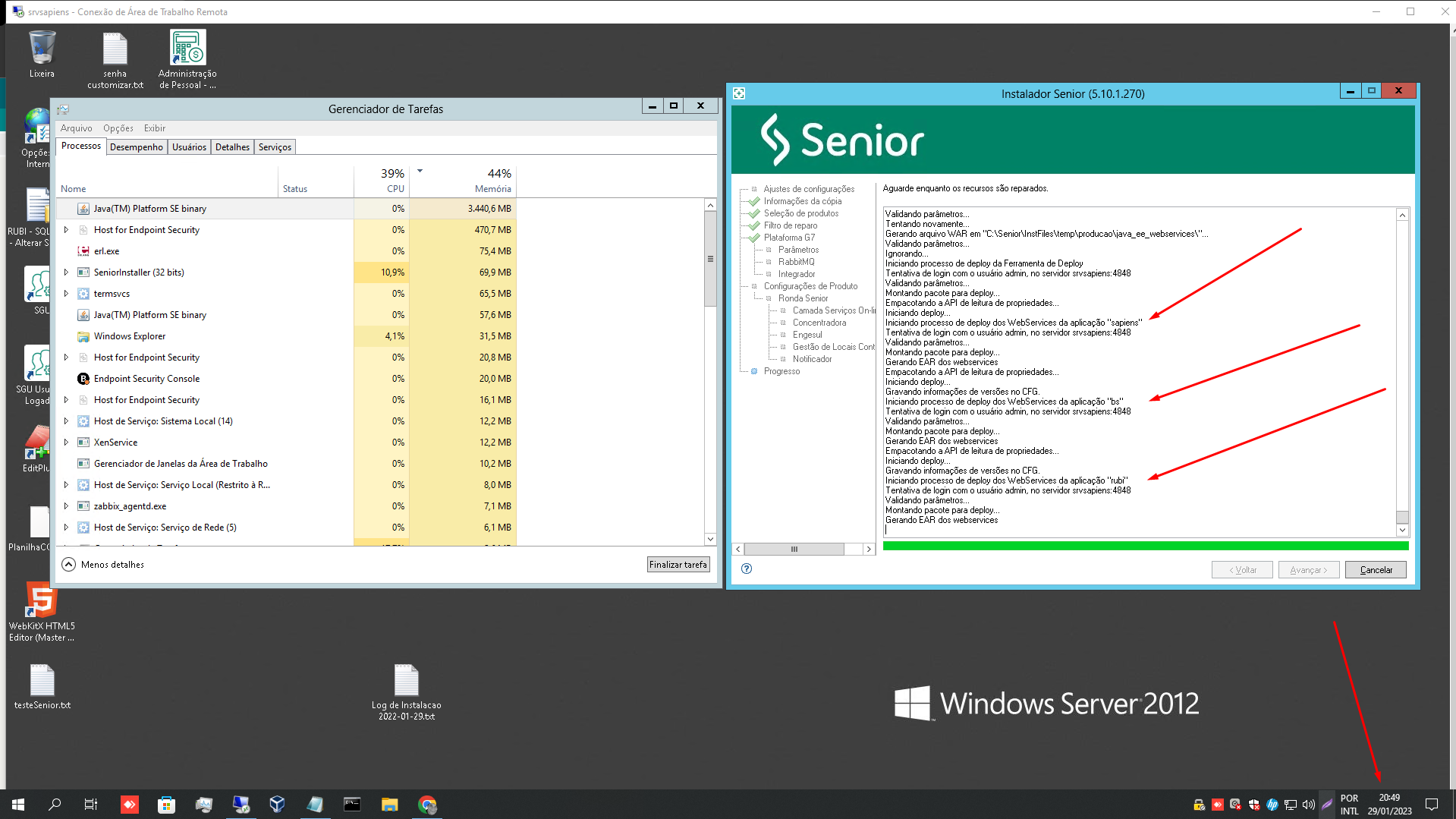
Task: Expand first Host for Endpoint Security (470,7 MB)
Action: coord(66,230)
